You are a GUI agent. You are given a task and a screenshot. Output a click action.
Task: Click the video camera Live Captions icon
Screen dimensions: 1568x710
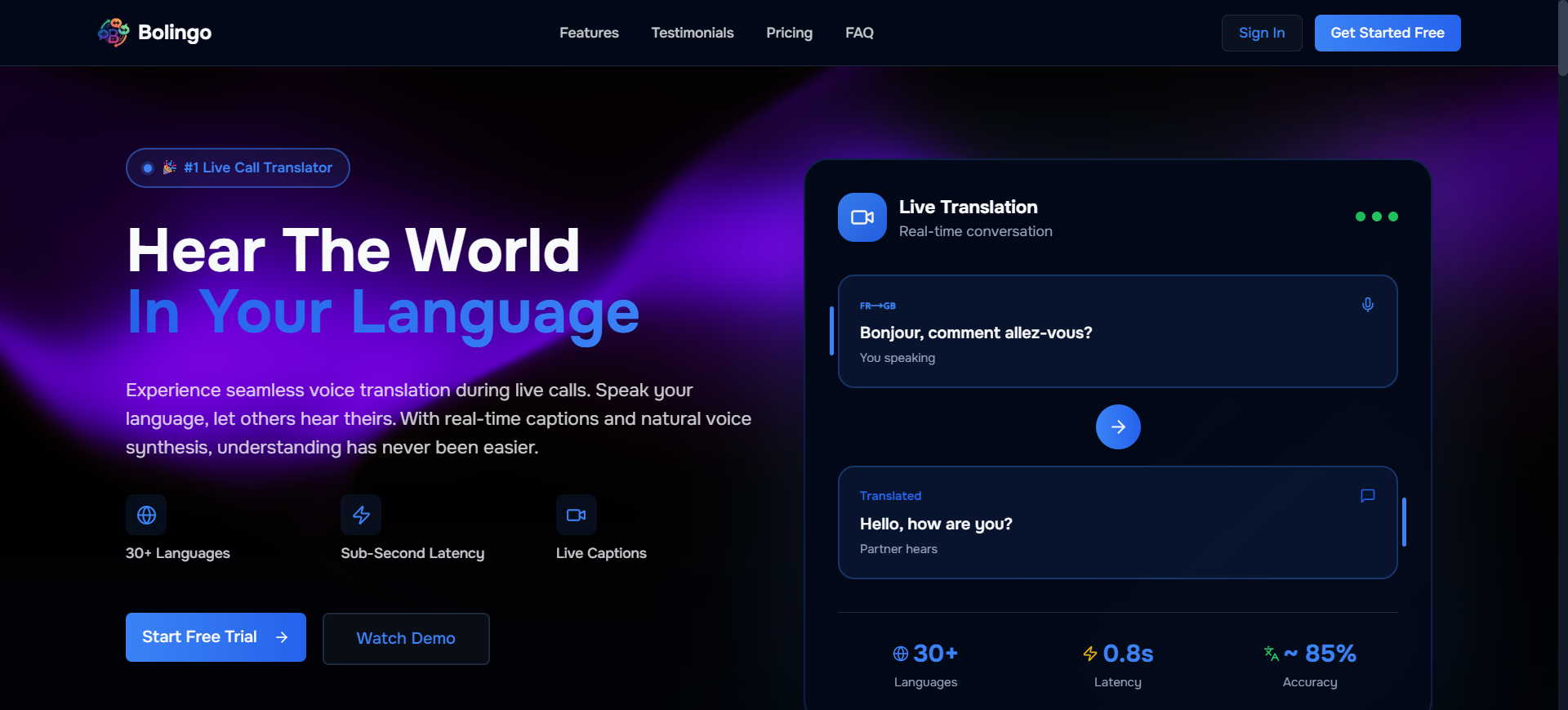click(577, 515)
